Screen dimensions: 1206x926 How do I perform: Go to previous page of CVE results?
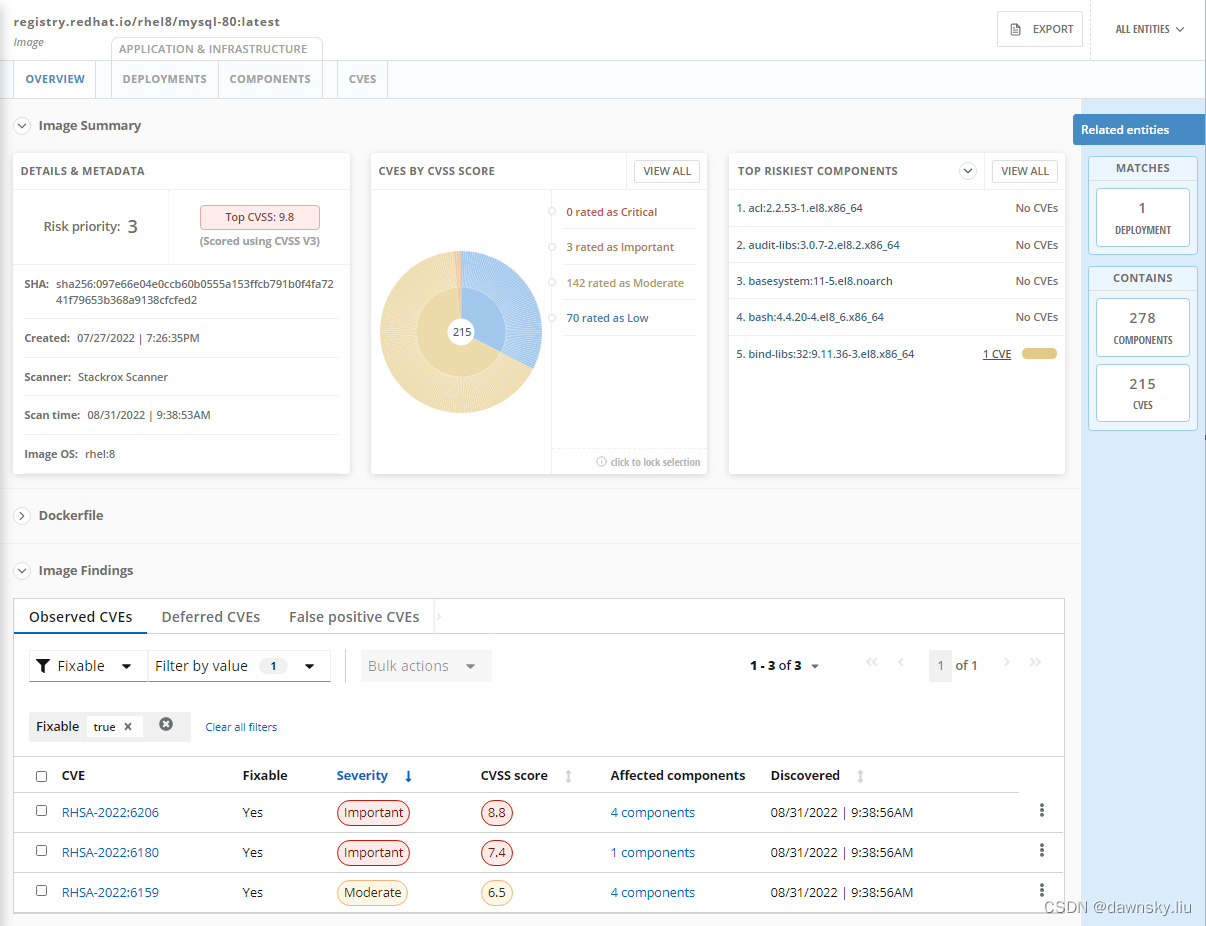click(x=901, y=663)
